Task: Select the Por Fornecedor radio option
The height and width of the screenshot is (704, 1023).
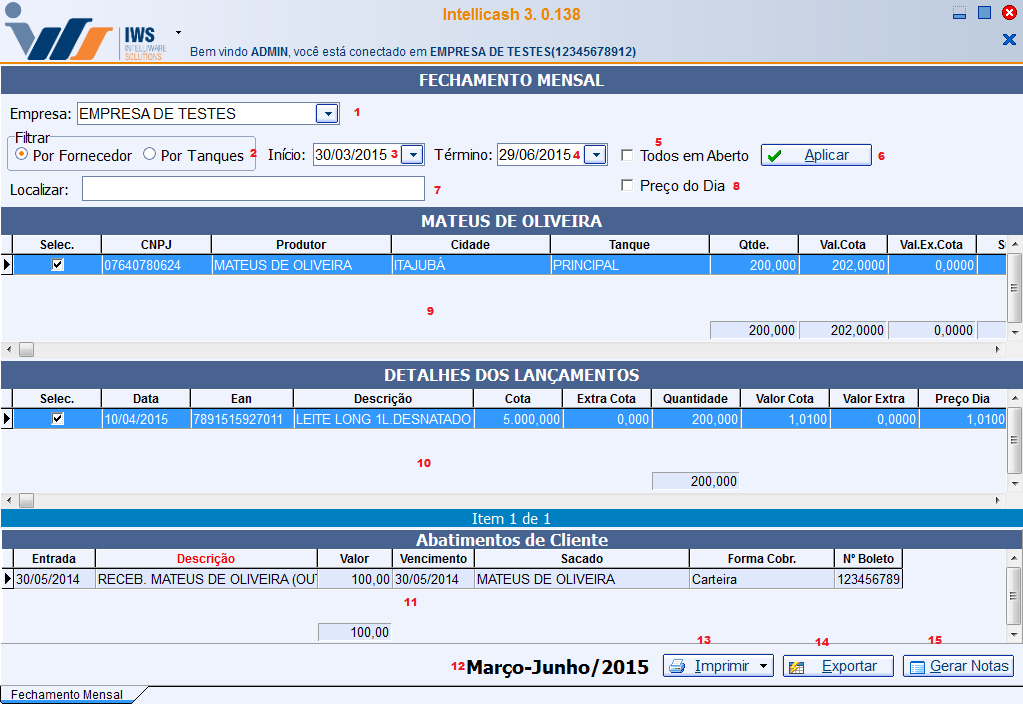Action: [21, 155]
